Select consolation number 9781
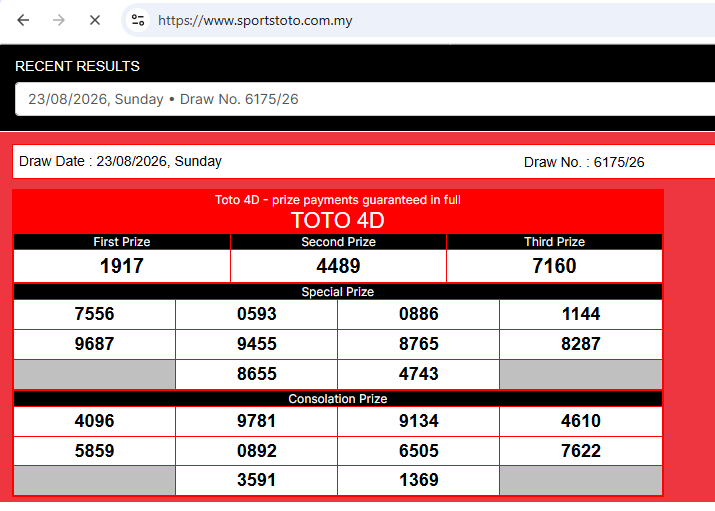The height and width of the screenshot is (511, 715). (257, 421)
